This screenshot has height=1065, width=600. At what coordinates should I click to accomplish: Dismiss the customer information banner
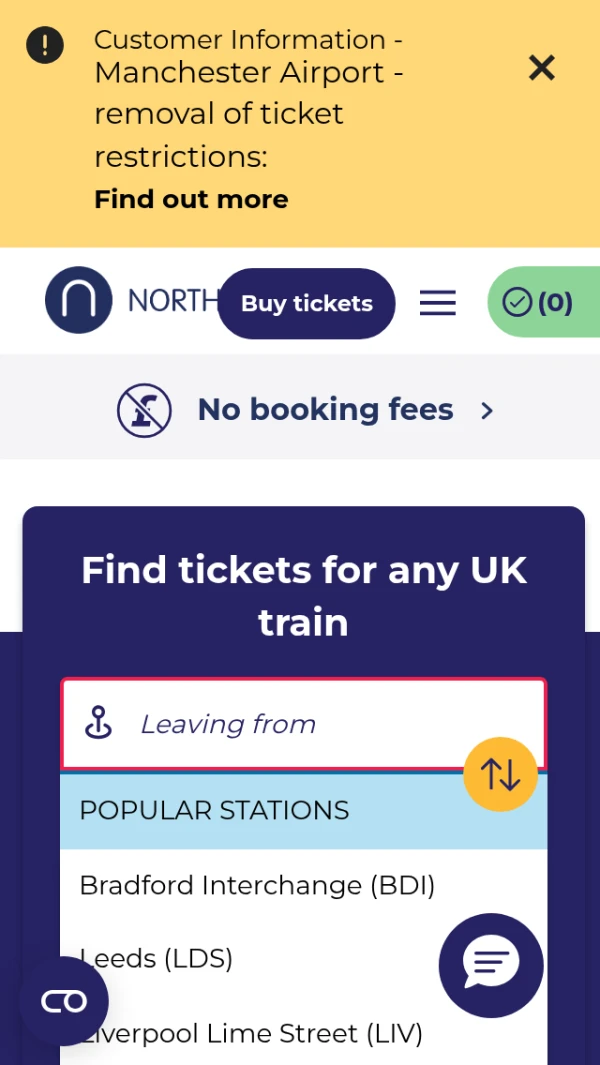coord(541,68)
